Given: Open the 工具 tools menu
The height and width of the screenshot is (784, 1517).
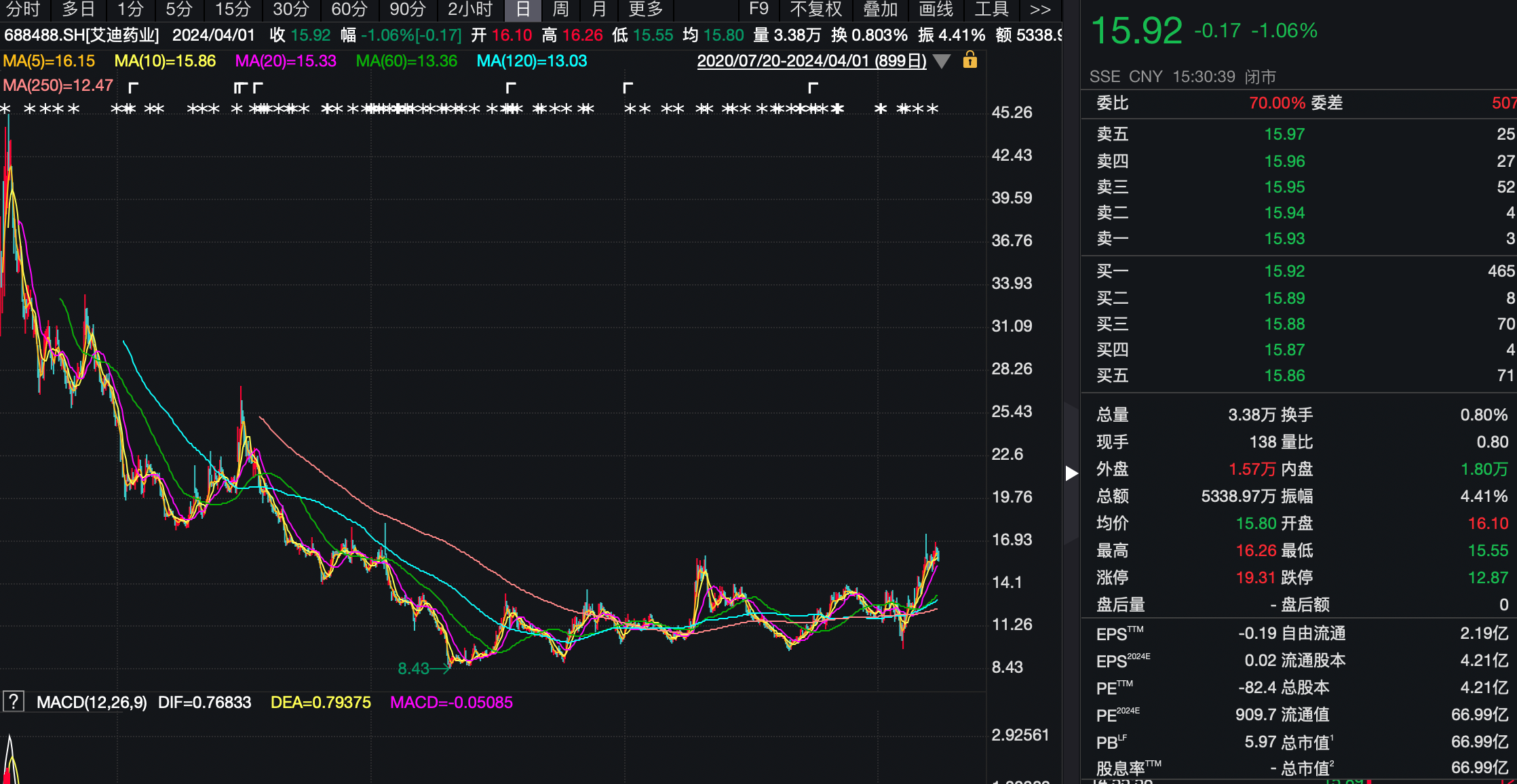Looking at the screenshot, I should point(992,9).
